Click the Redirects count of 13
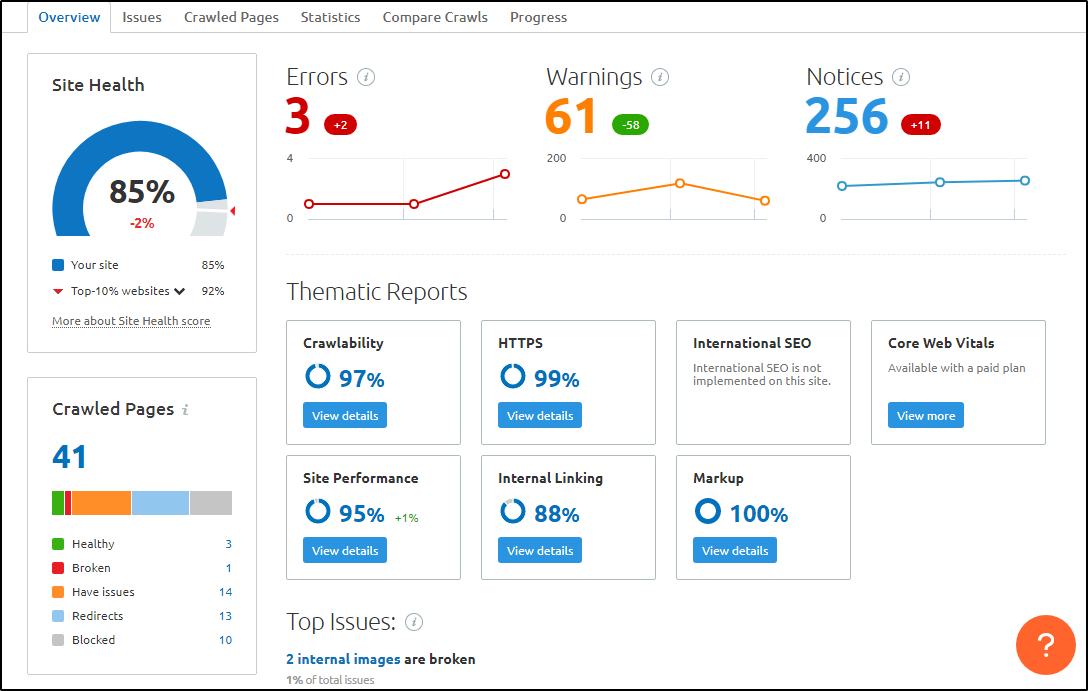This screenshot has width=1088, height=691. (x=225, y=616)
